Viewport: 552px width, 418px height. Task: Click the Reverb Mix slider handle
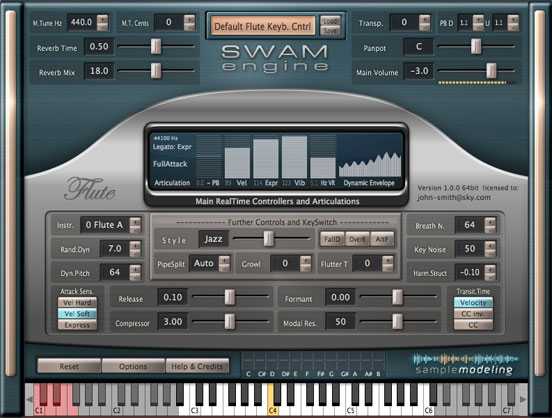point(156,71)
